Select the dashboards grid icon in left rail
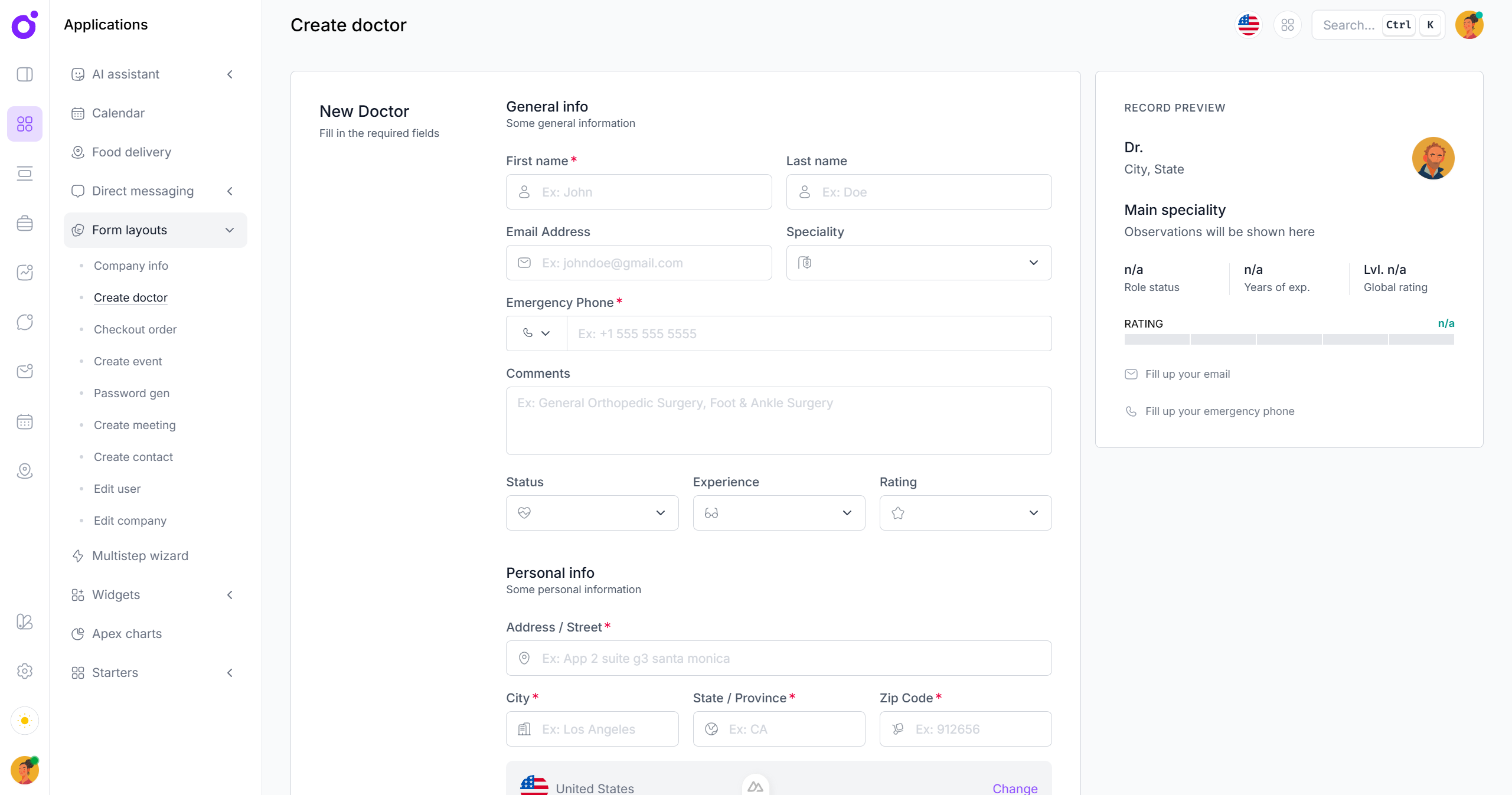 pos(25,124)
